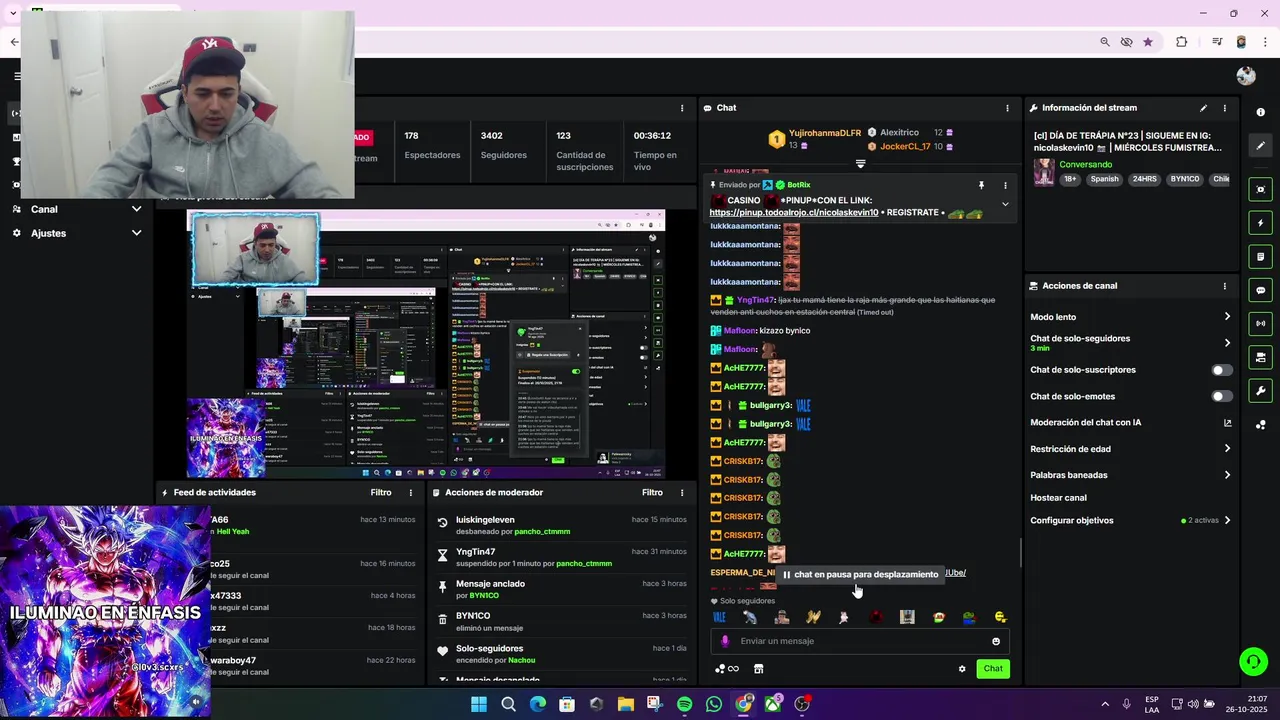Open Acciones de moderador three-dot menu
Viewport: 1280px width, 720px height.
point(682,493)
